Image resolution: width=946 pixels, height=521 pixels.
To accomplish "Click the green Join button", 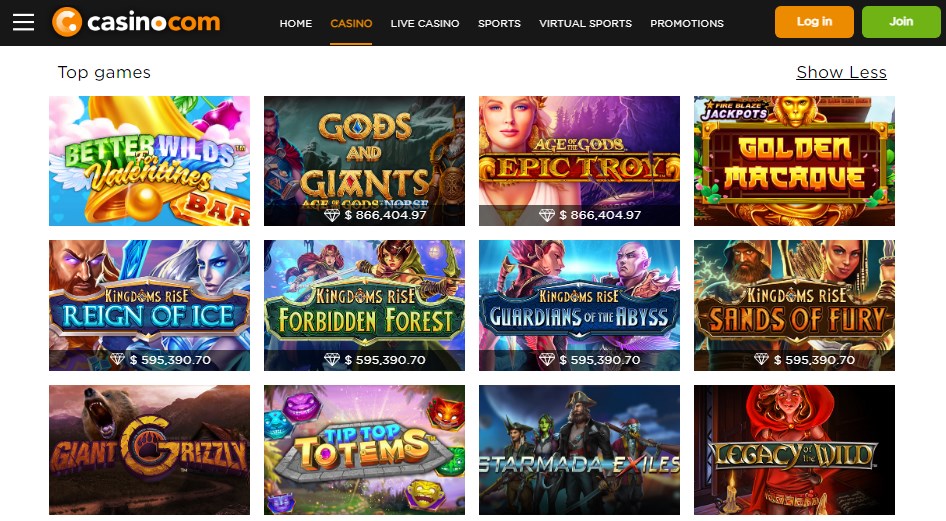I will click(x=901, y=22).
